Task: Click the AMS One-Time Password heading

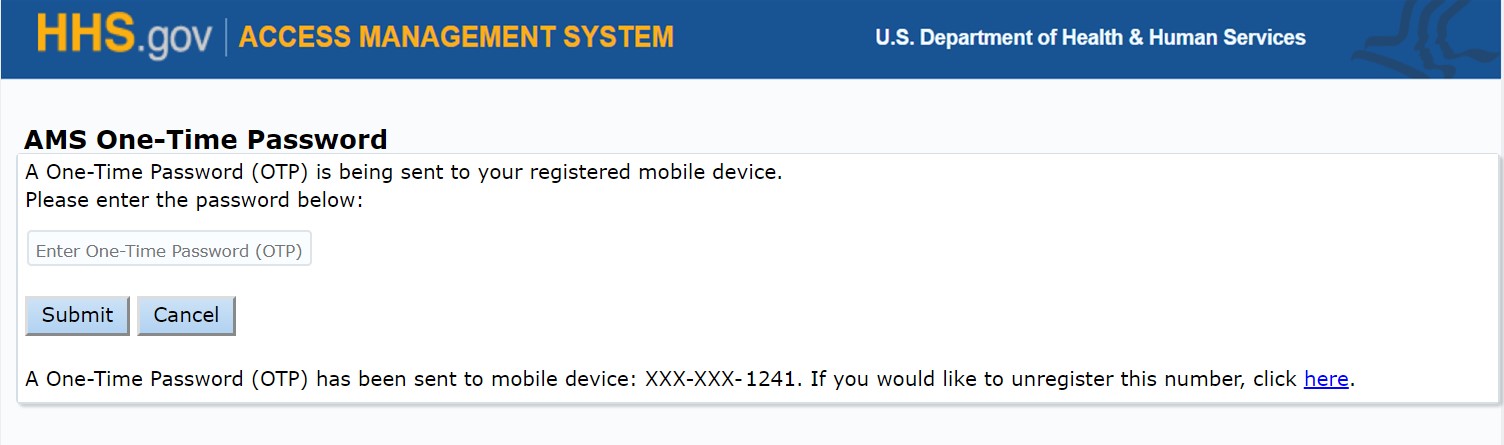Action: point(205,139)
